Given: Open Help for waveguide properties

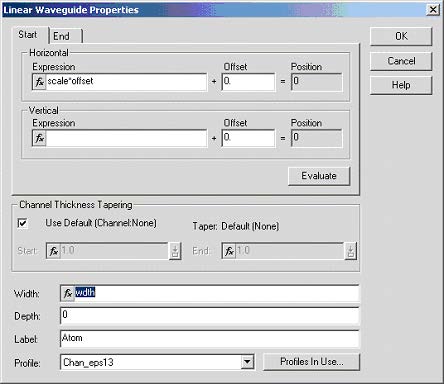Looking at the screenshot, I should (x=401, y=85).
